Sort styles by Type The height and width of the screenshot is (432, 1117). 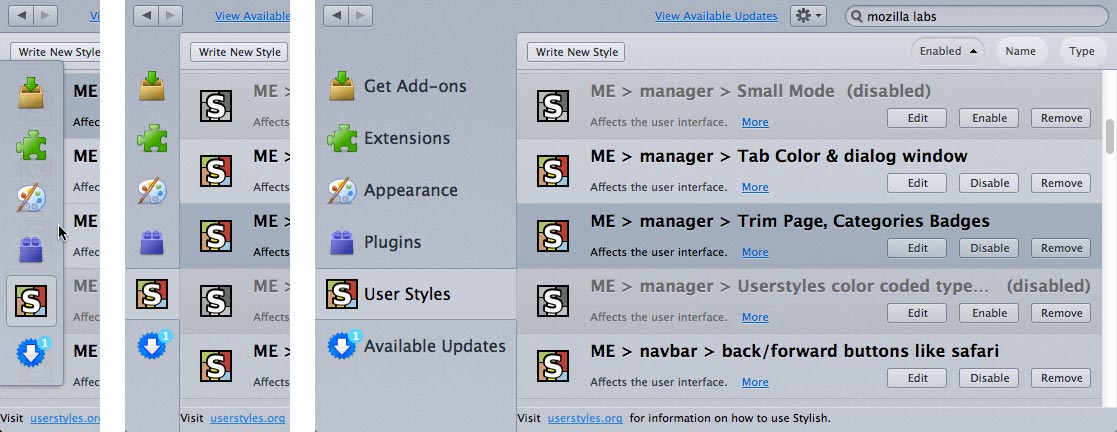click(1081, 51)
